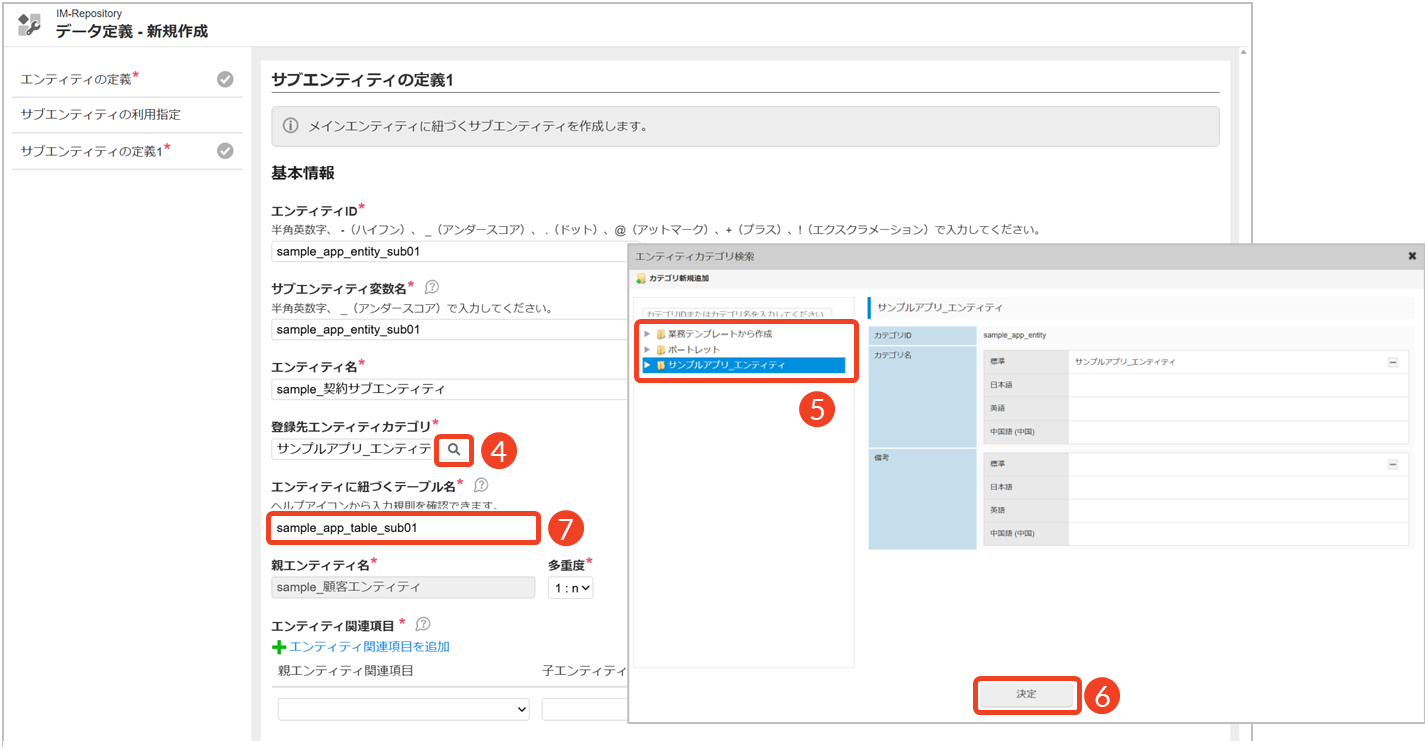Open サブエンティティの利用指定 sidebar item
Screen dimensions: 1425x750
tap(100, 115)
